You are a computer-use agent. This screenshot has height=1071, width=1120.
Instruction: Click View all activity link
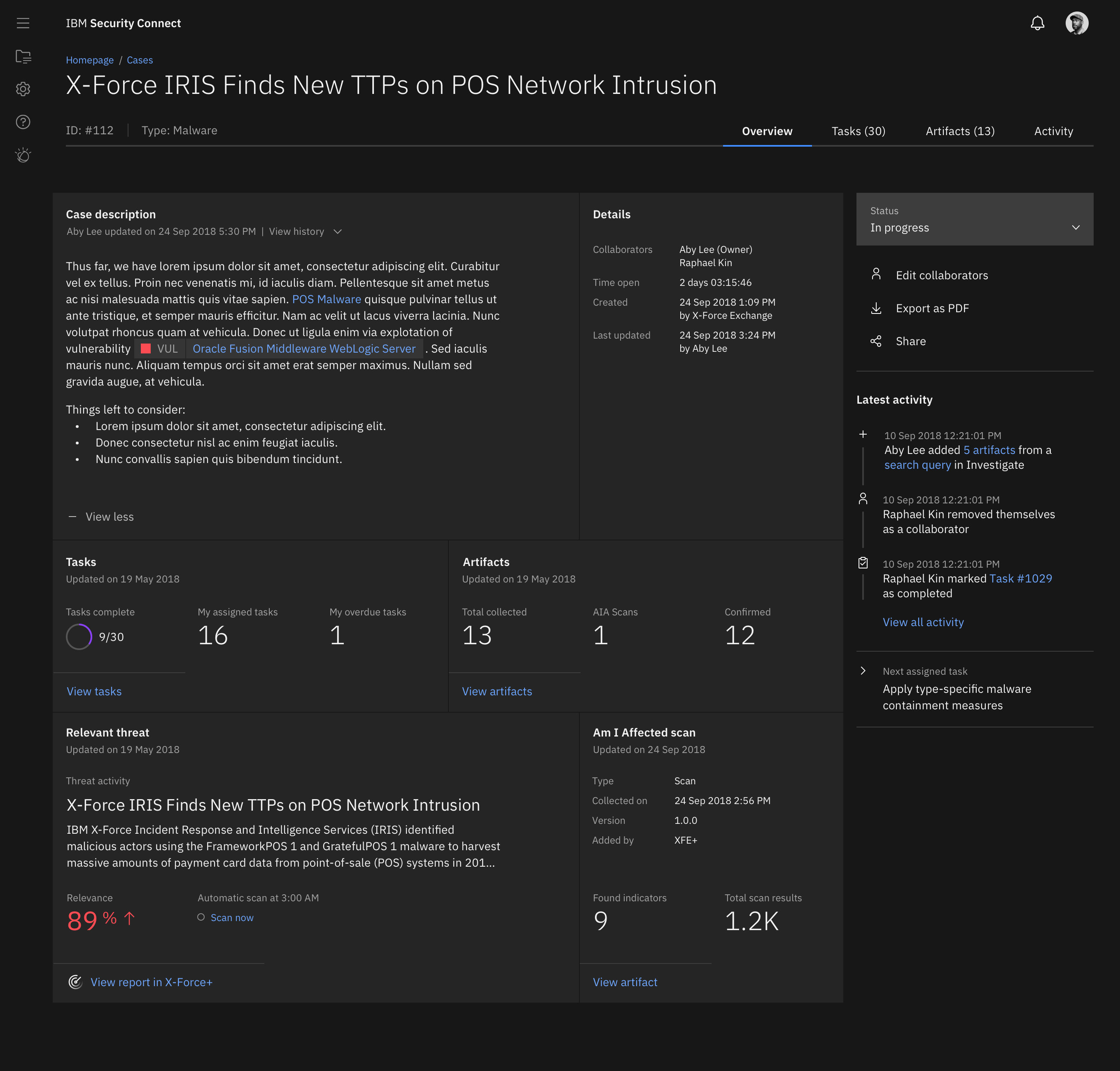click(x=923, y=622)
